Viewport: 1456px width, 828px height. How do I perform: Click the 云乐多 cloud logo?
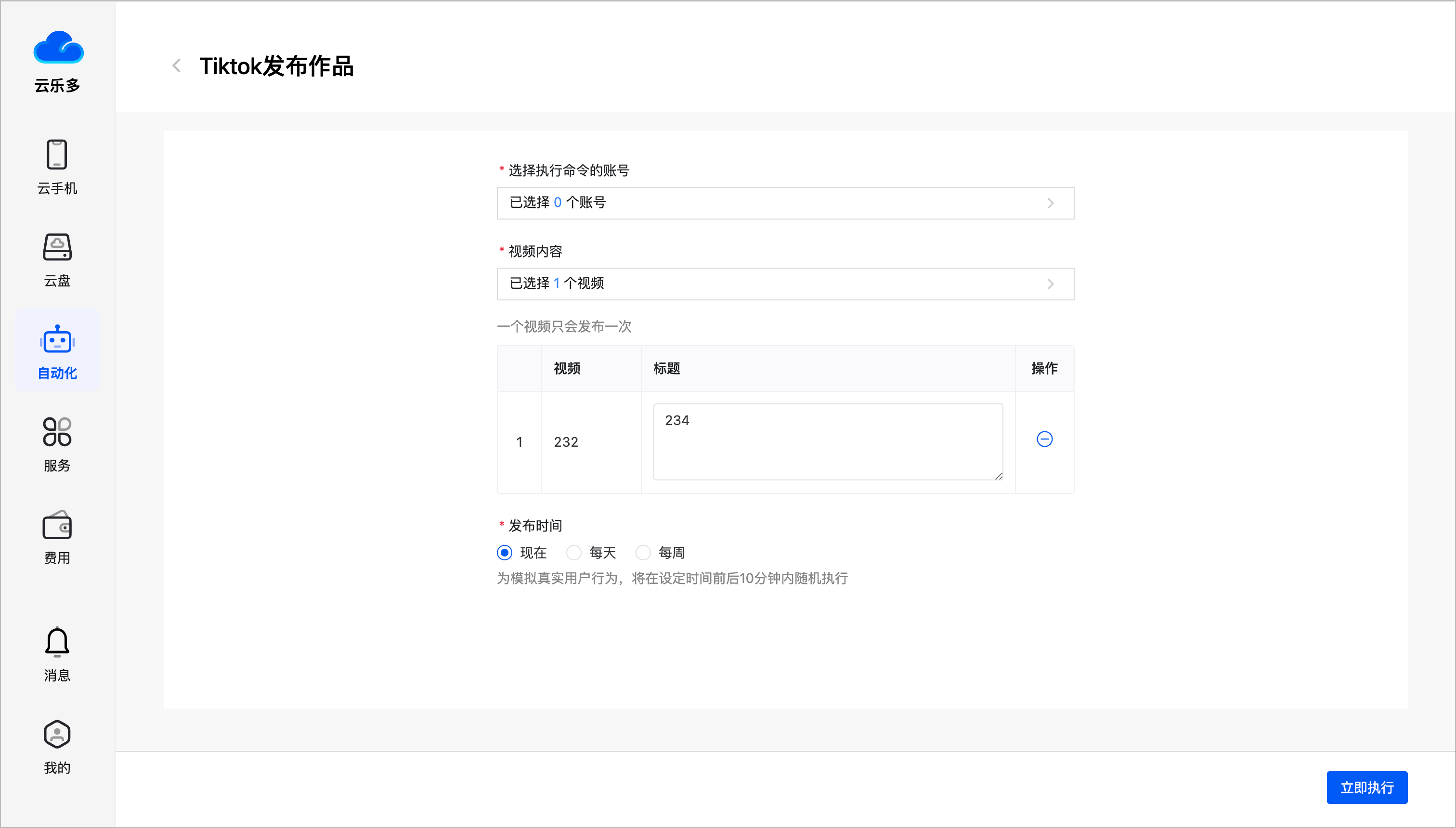click(x=58, y=47)
